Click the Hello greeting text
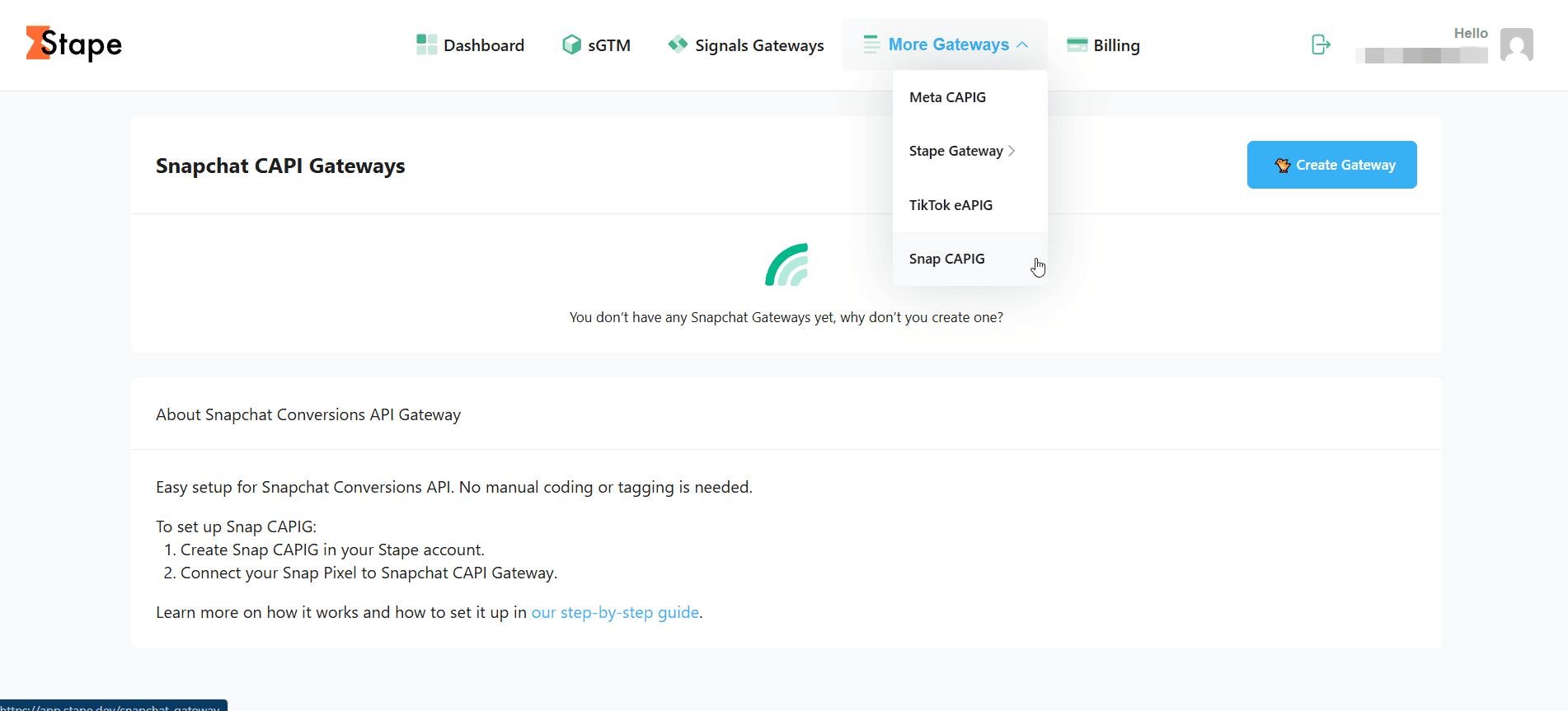Viewport: 1568px width, 711px height. [x=1471, y=33]
